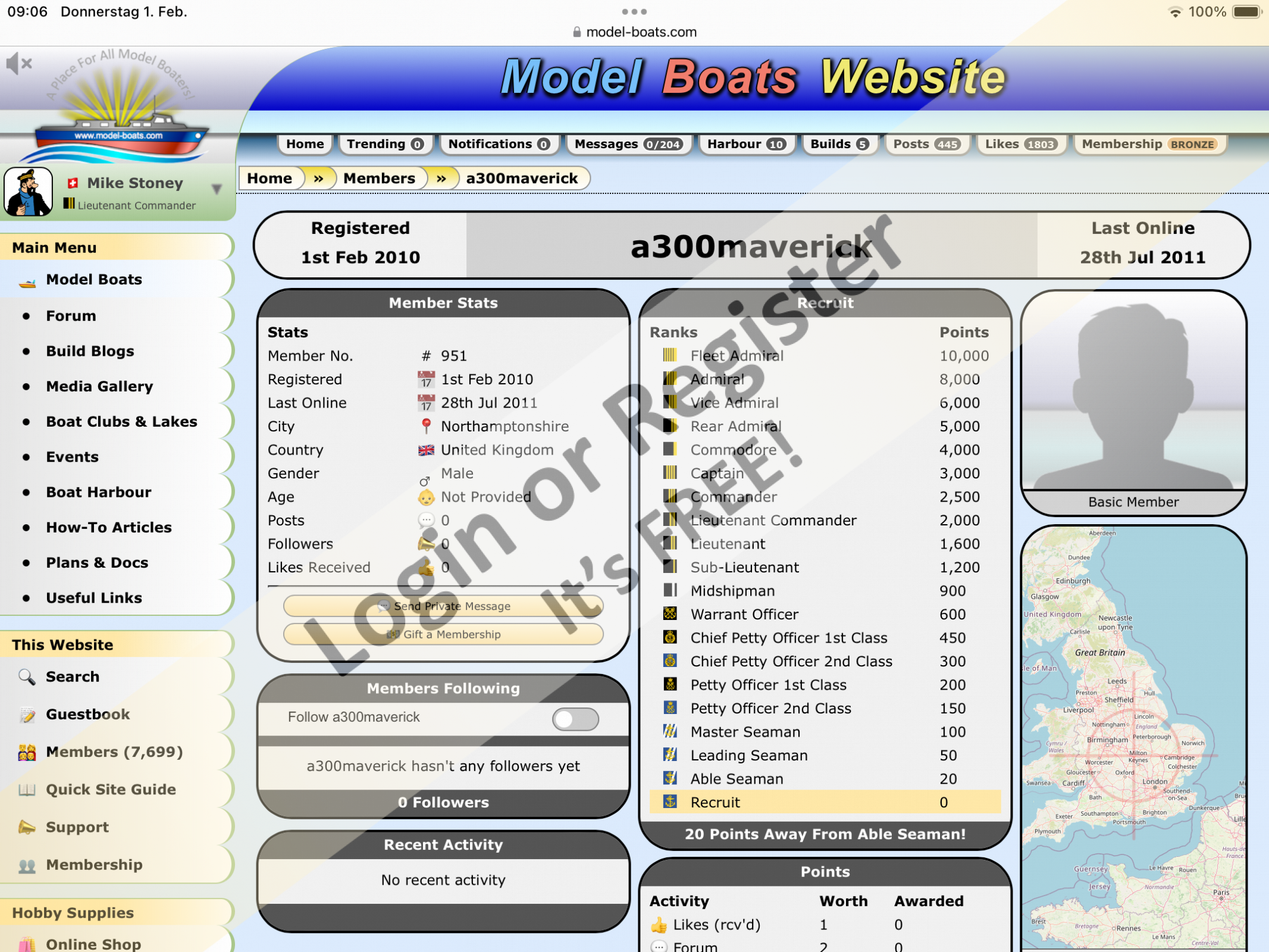Open the Boat Clubs & Lakes menu link
The image size is (1269, 952).
click(121, 421)
